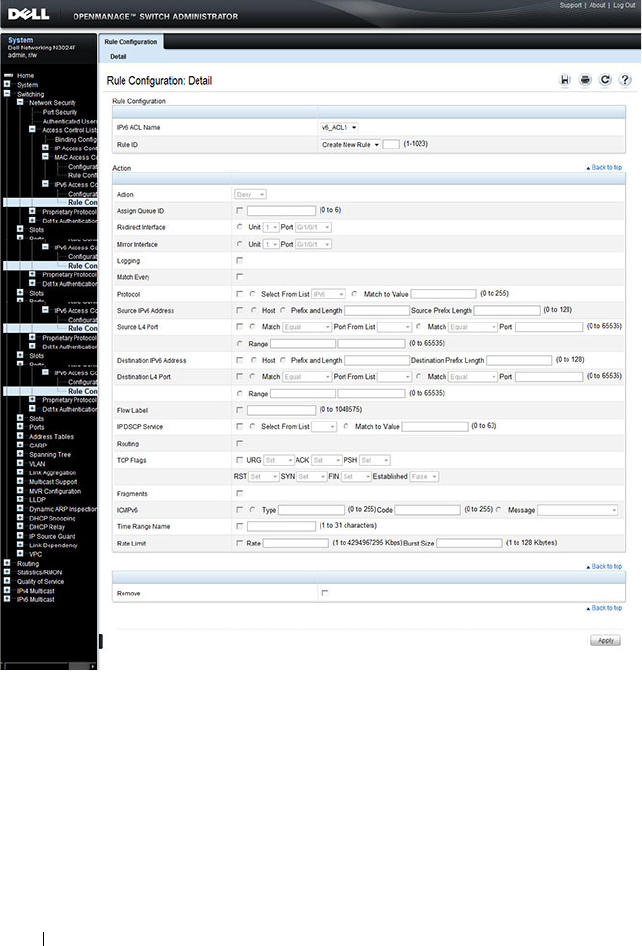Enable the Time Range Name checkbox

pos(240,526)
